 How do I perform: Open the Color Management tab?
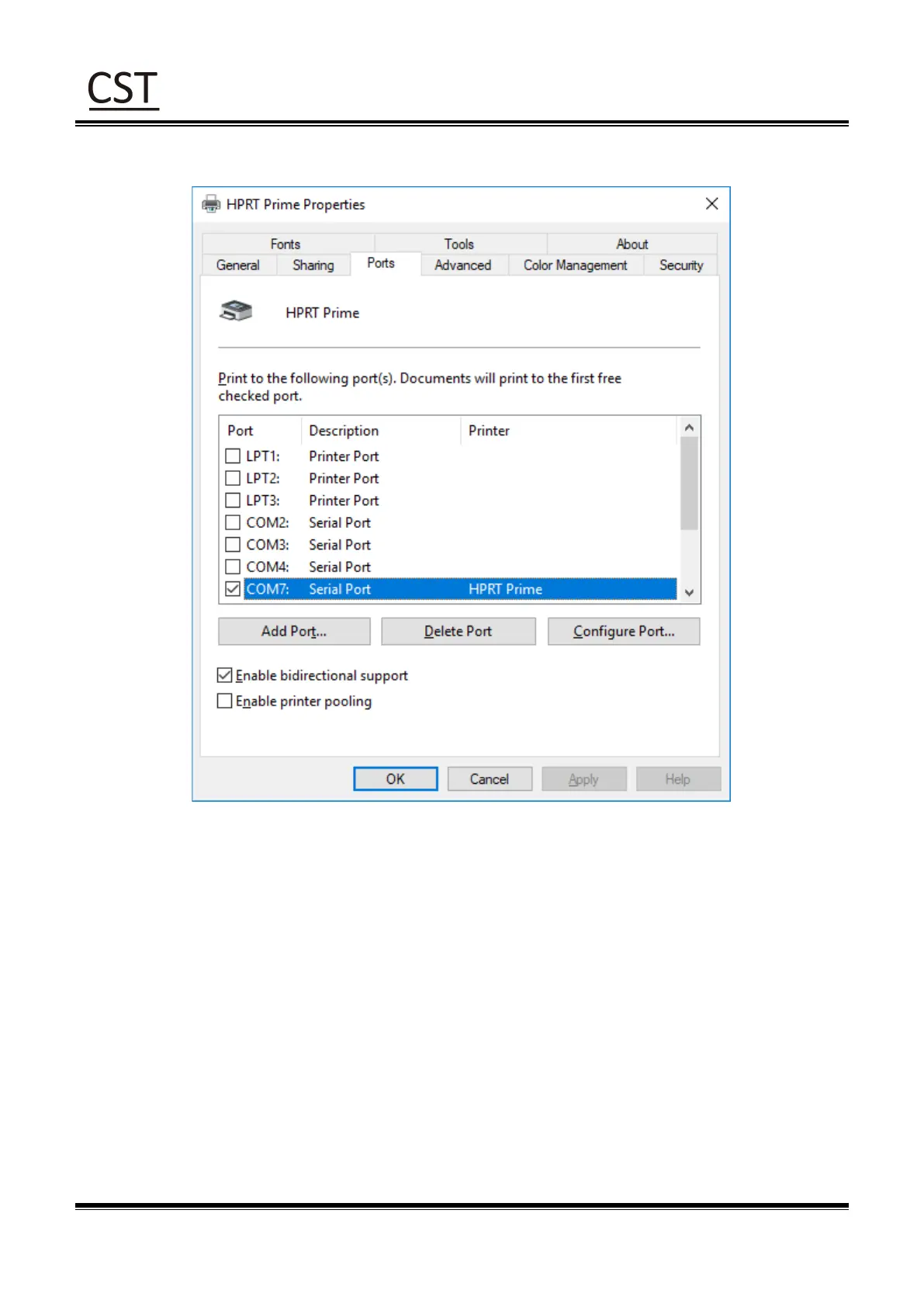[x=576, y=265]
